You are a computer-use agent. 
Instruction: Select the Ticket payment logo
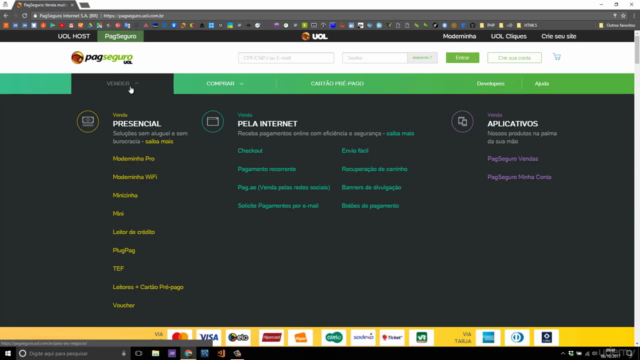pyautogui.click(x=392, y=337)
